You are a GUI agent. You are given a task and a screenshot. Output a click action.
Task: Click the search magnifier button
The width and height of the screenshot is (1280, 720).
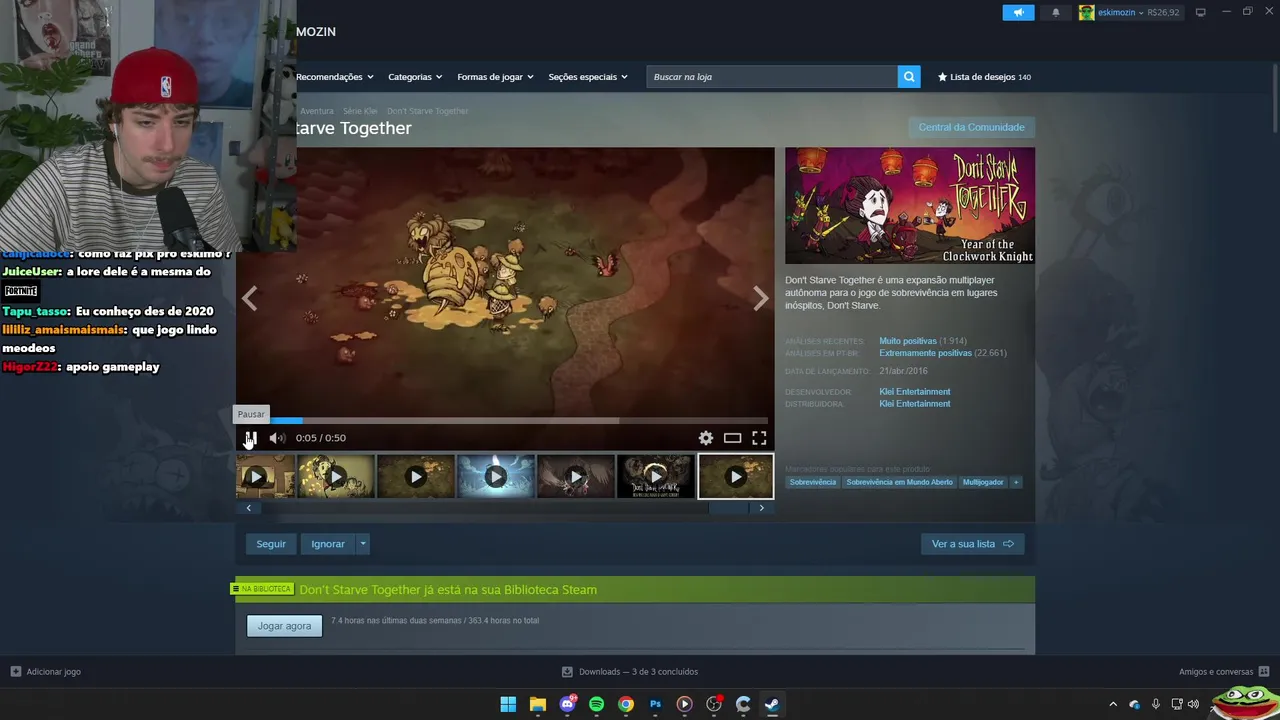909,77
